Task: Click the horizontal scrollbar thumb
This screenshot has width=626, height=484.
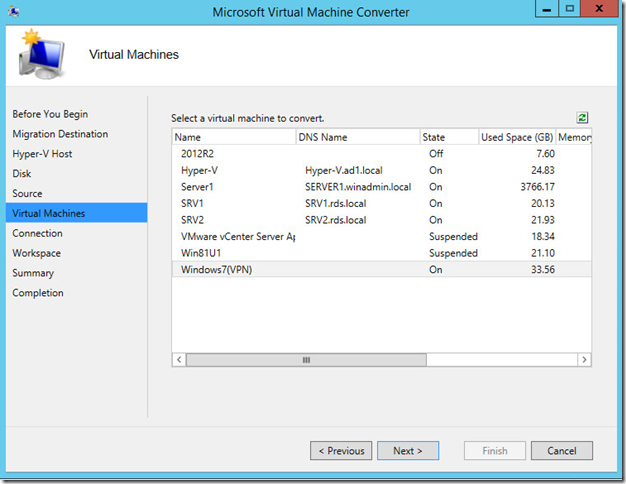Action: point(306,360)
